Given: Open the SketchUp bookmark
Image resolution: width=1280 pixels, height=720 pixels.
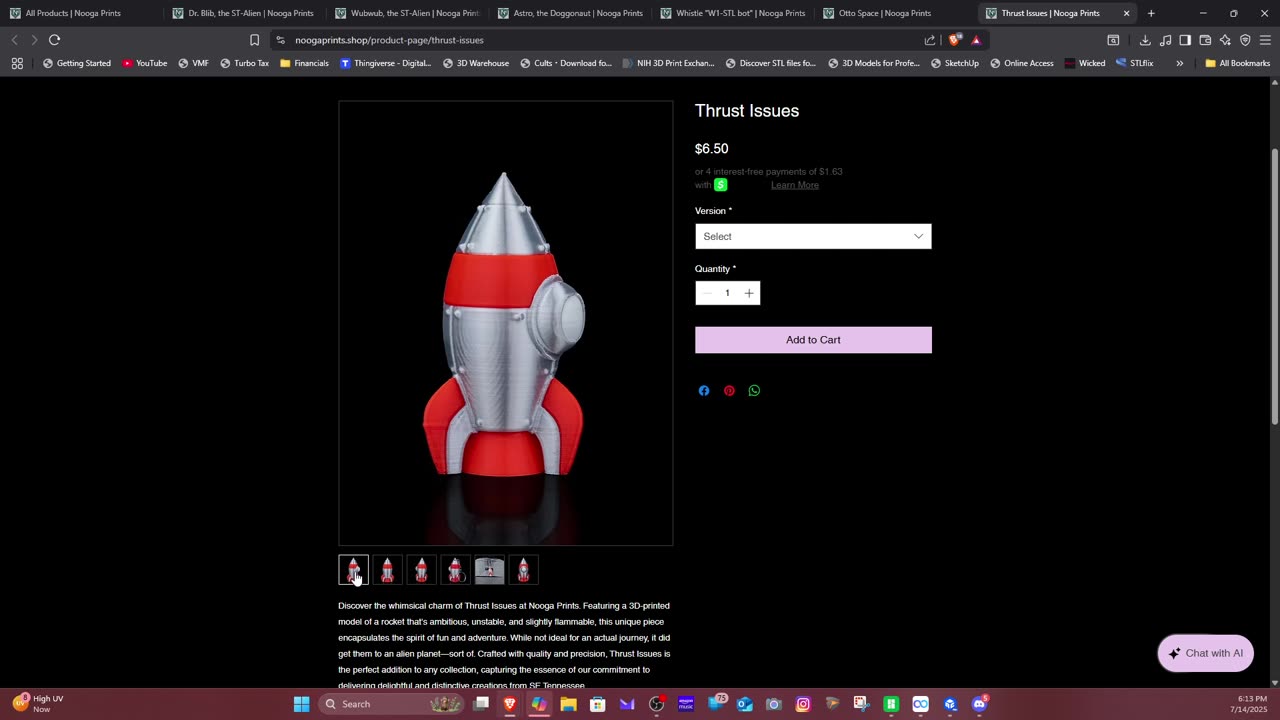Looking at the screenshot, I should click(x=954, y=63).
